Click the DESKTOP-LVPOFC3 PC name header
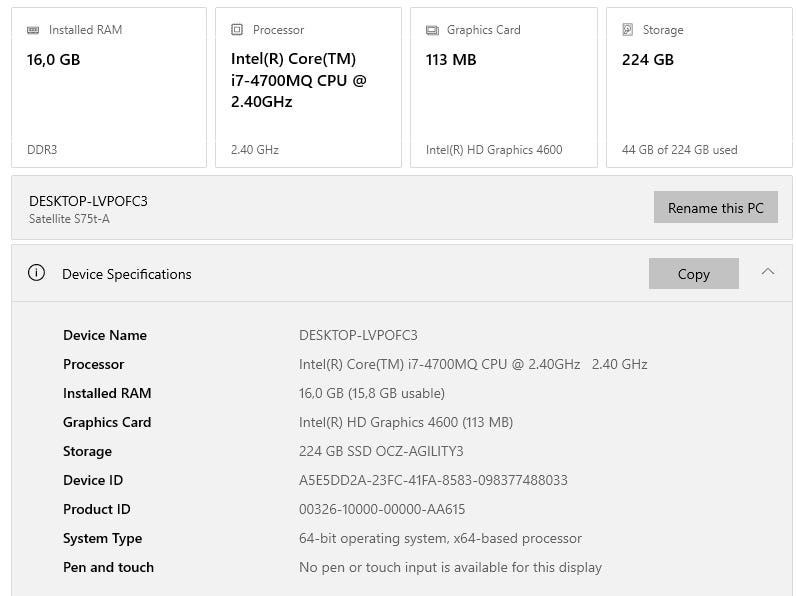 (x=88, y=201)
